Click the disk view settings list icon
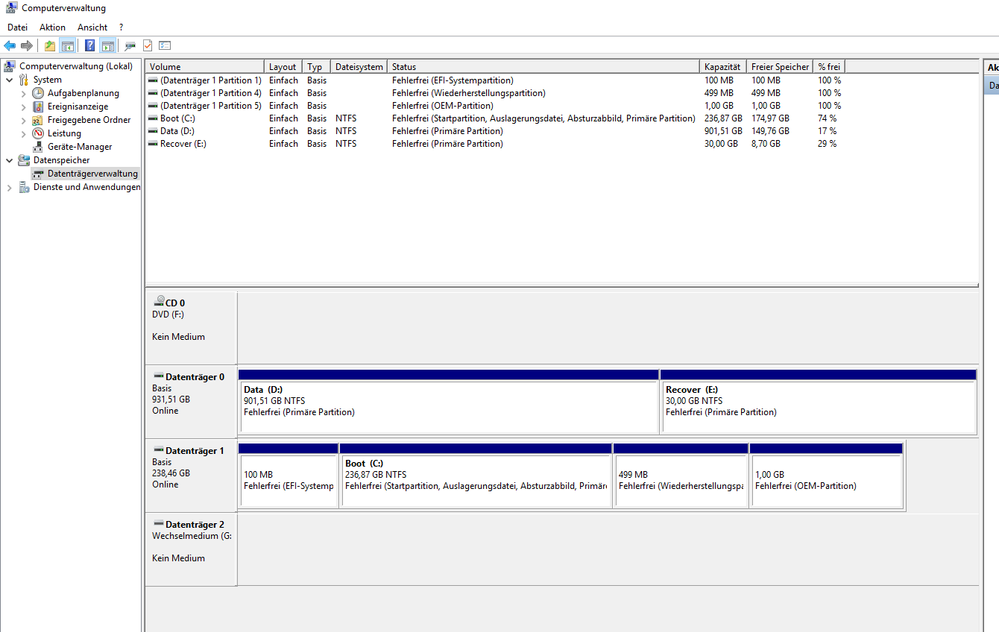This screenshot has height=632, width=999. 165,46
